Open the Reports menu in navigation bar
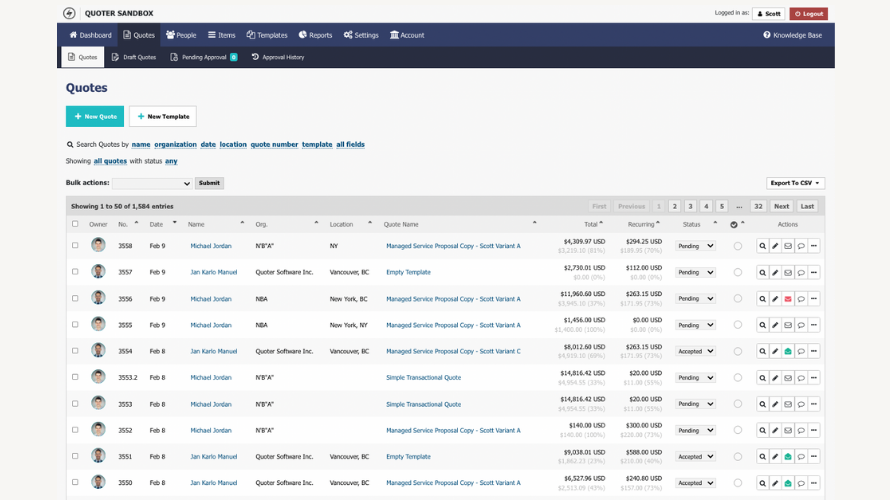The width and height of the screenshot is (890, 500). pyautogui.click(x=315, y=35)
